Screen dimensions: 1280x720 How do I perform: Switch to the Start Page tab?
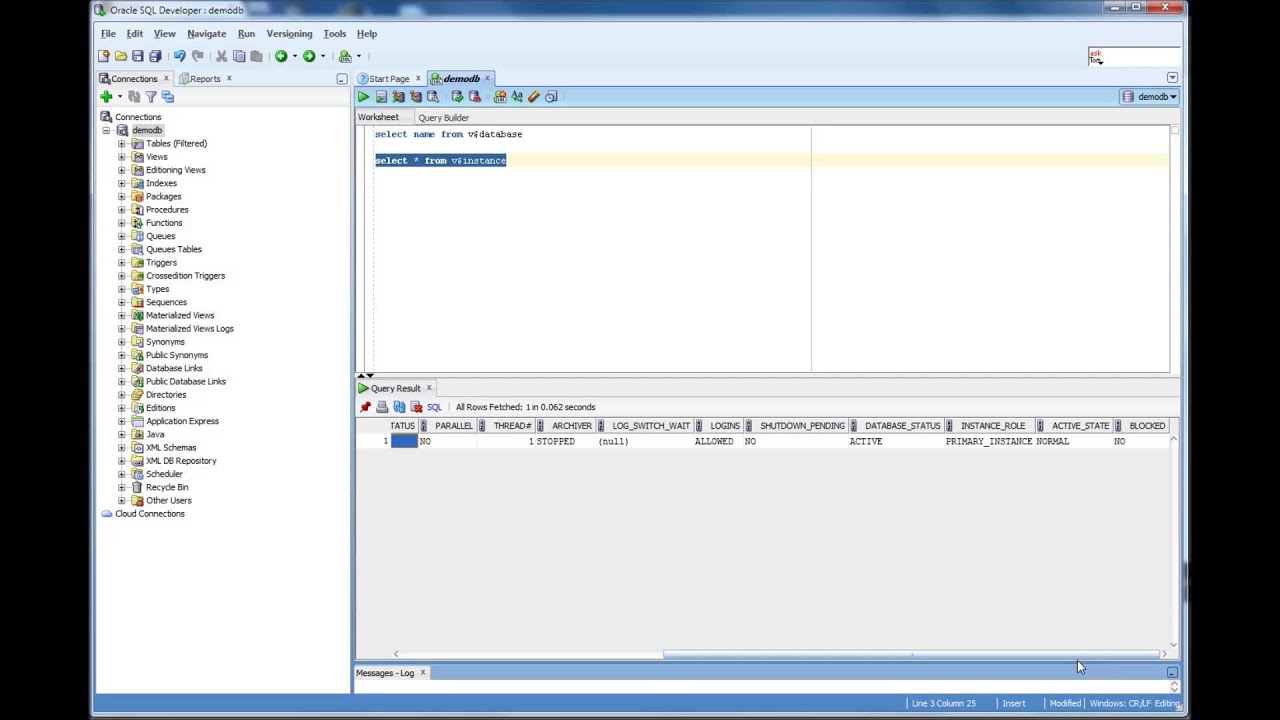tap(389, 79)
